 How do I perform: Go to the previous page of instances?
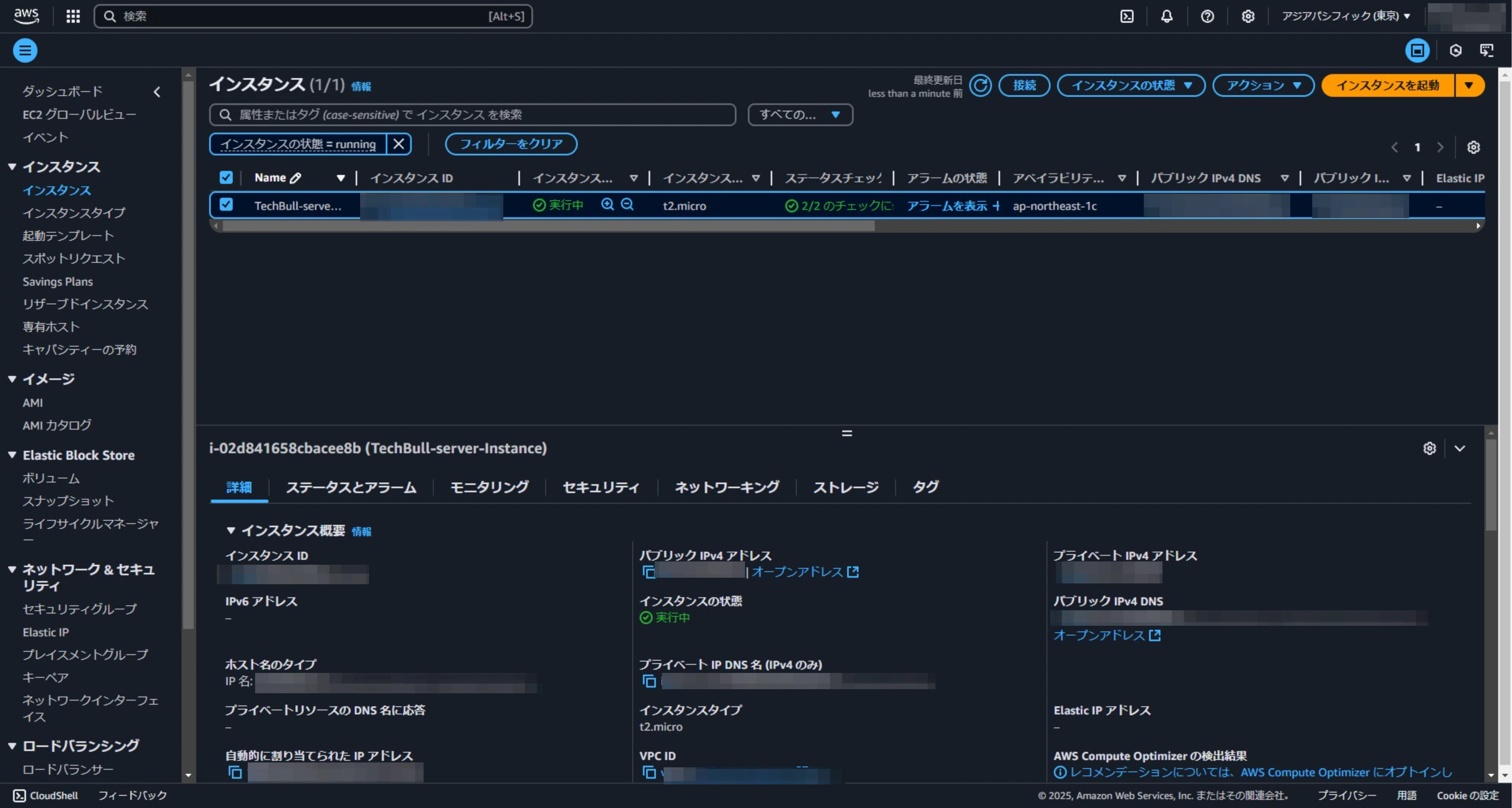[1394, 147]
